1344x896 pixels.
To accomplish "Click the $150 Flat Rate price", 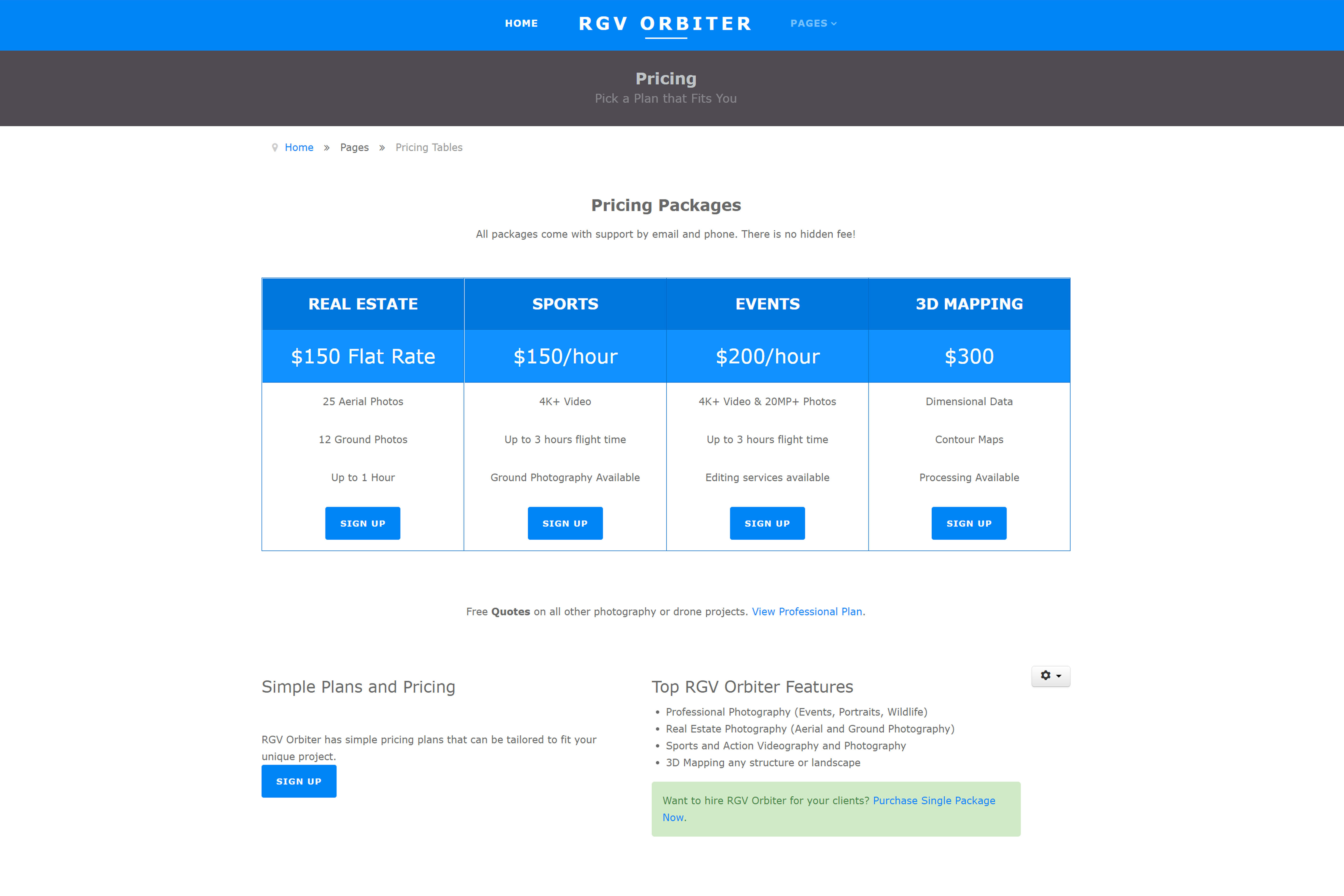I will [x=363, y=357].
